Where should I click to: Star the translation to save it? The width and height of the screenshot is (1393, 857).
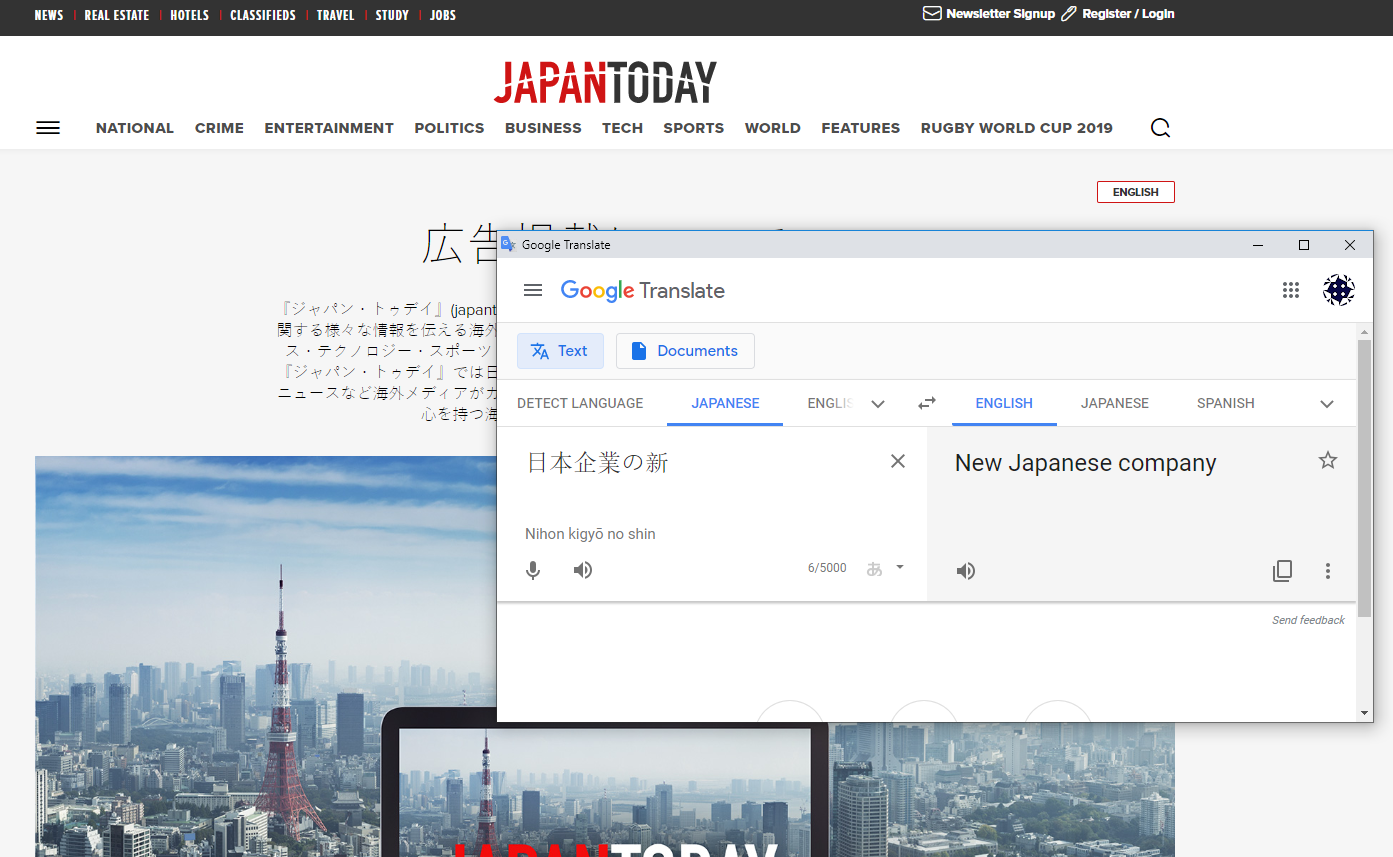[x=1327, y=460]
